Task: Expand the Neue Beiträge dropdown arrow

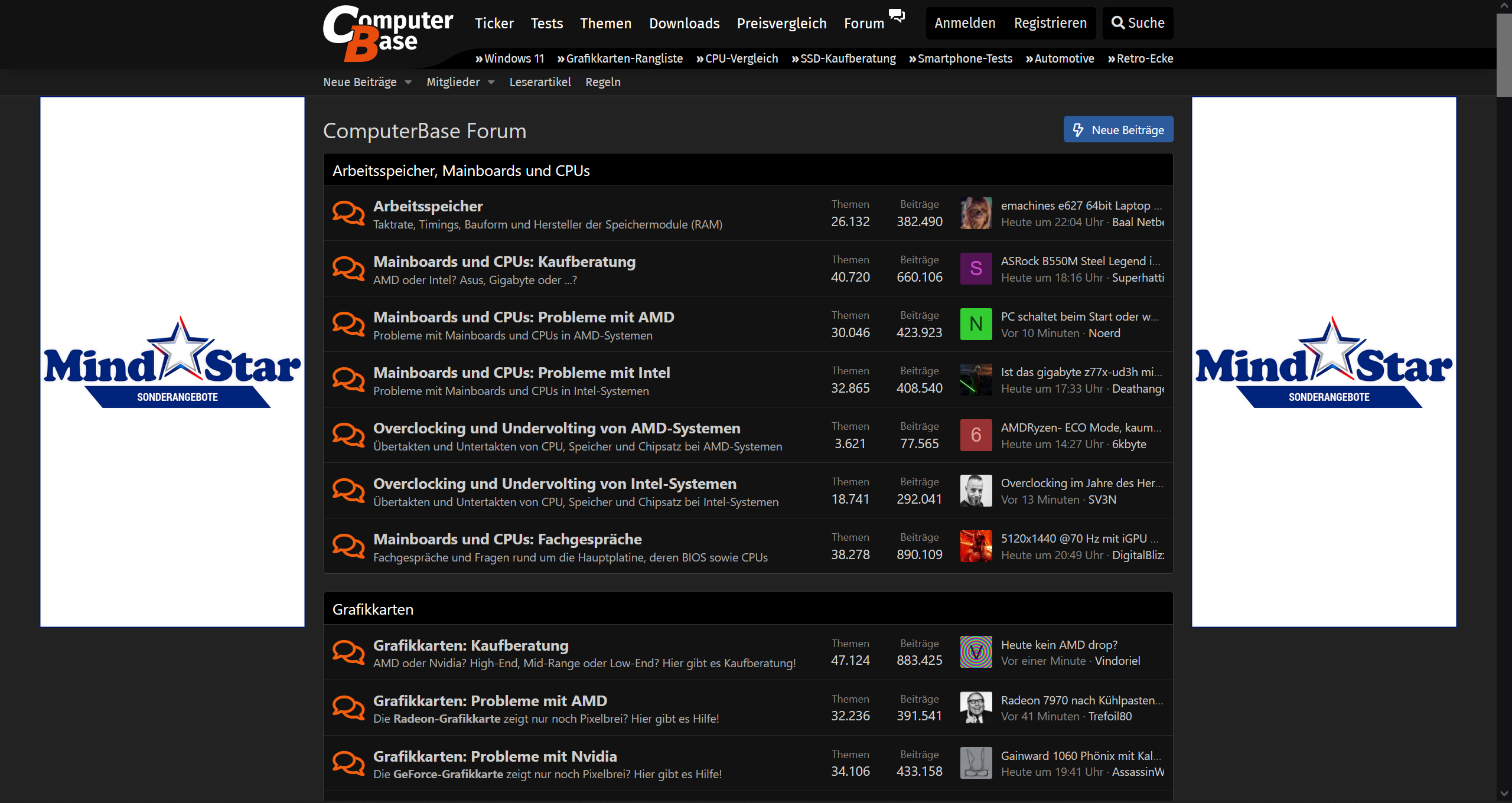Action: (x=408, y=83)
